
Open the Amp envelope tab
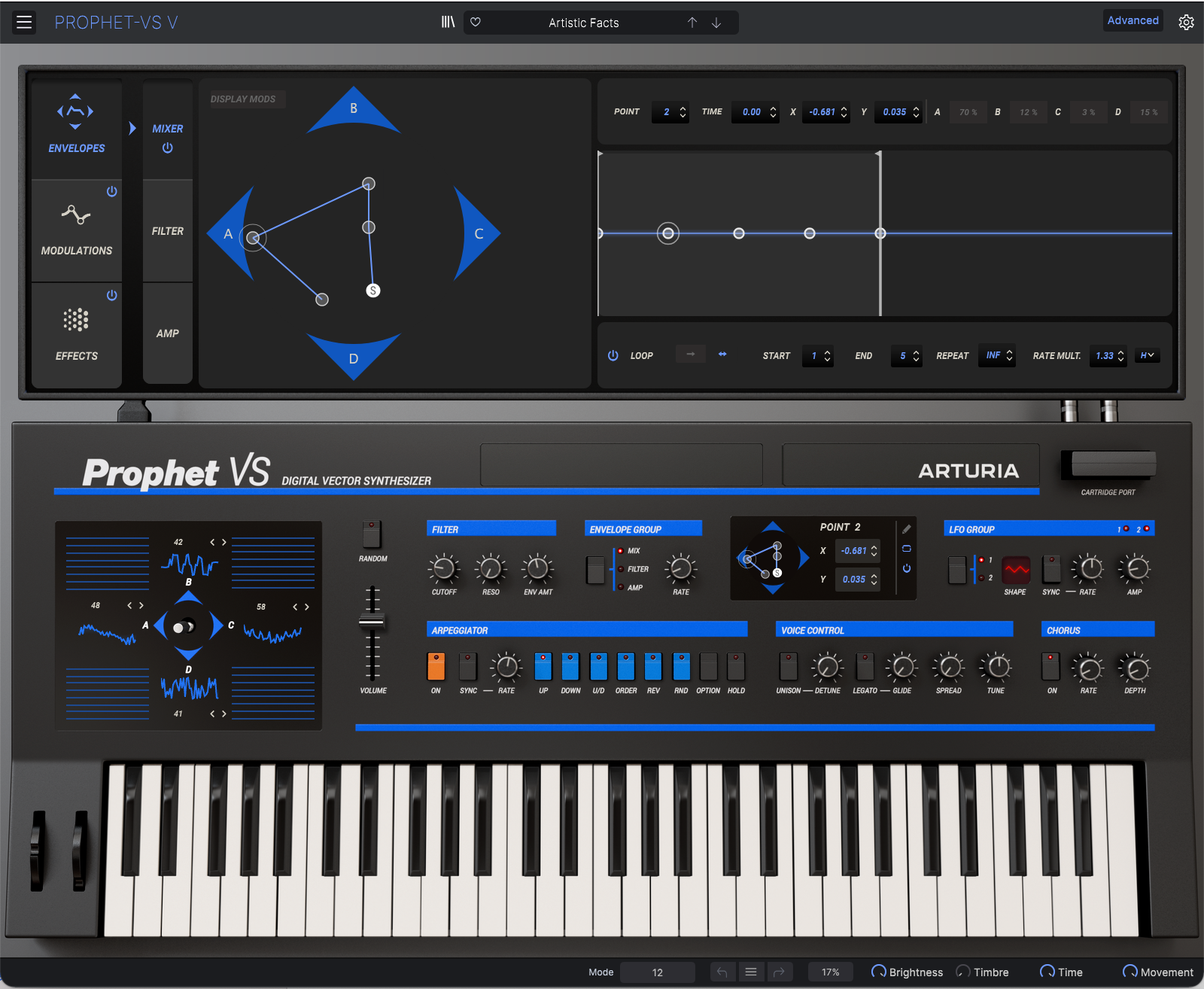pyautogui.click(x=168, y=333)
